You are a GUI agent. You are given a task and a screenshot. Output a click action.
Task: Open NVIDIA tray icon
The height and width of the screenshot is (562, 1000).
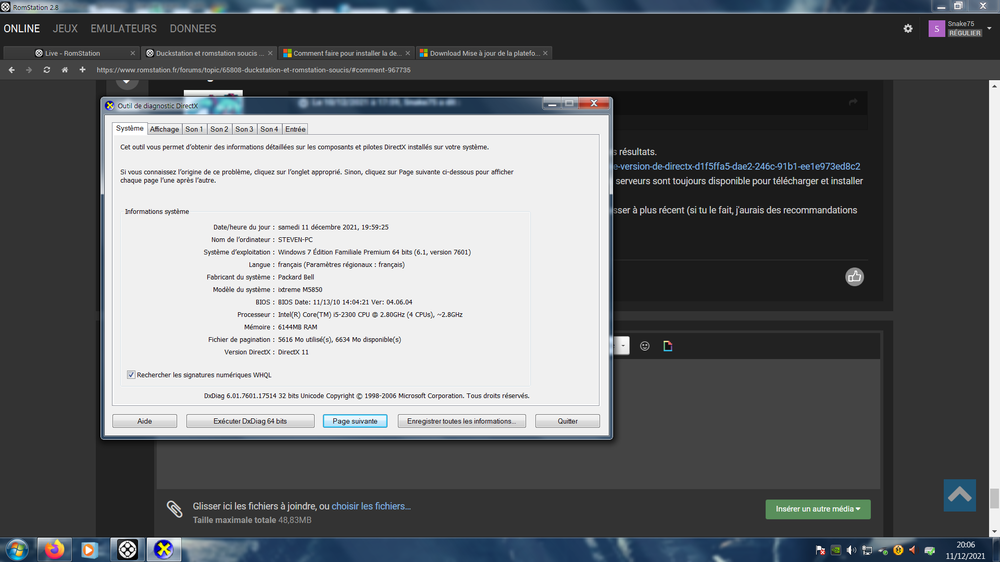(836, 550)
